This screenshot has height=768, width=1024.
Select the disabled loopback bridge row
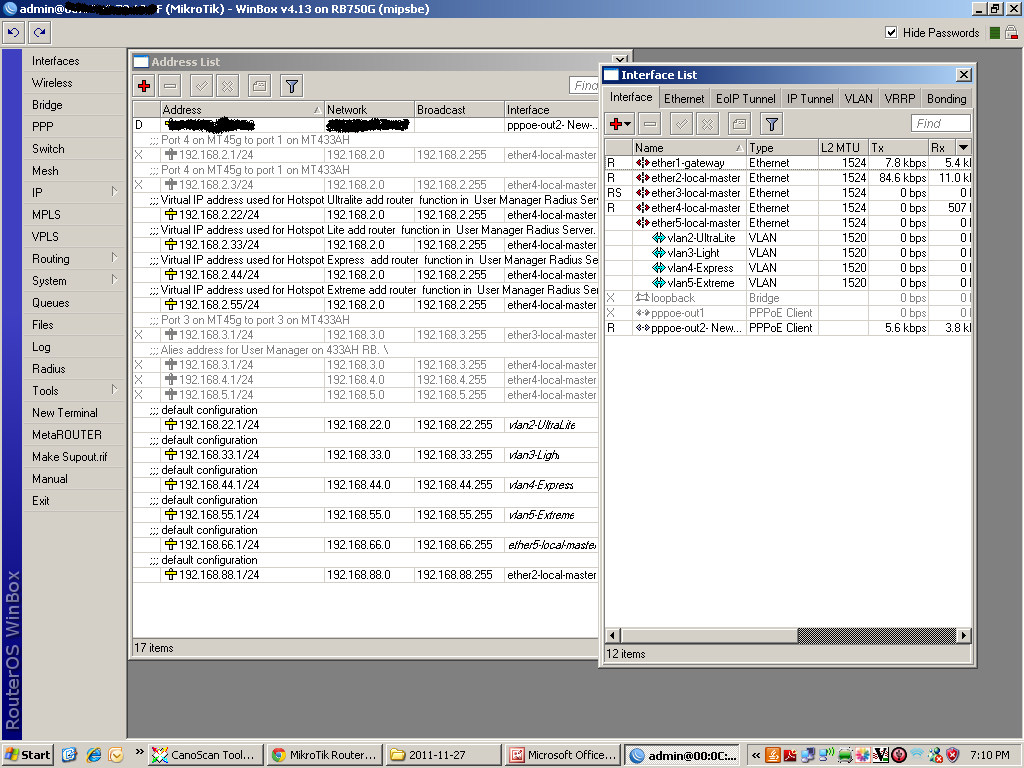[788, 298]
